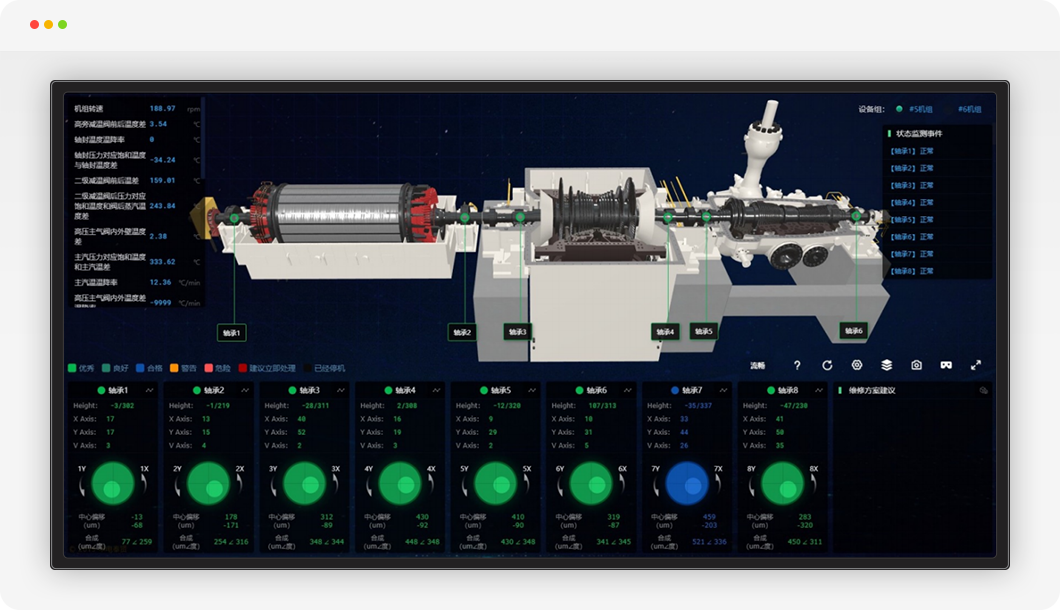Viewport: 1060px width, 610px height.
Task: Click the 良好 teal legend swatch
Action: (106, 368)
